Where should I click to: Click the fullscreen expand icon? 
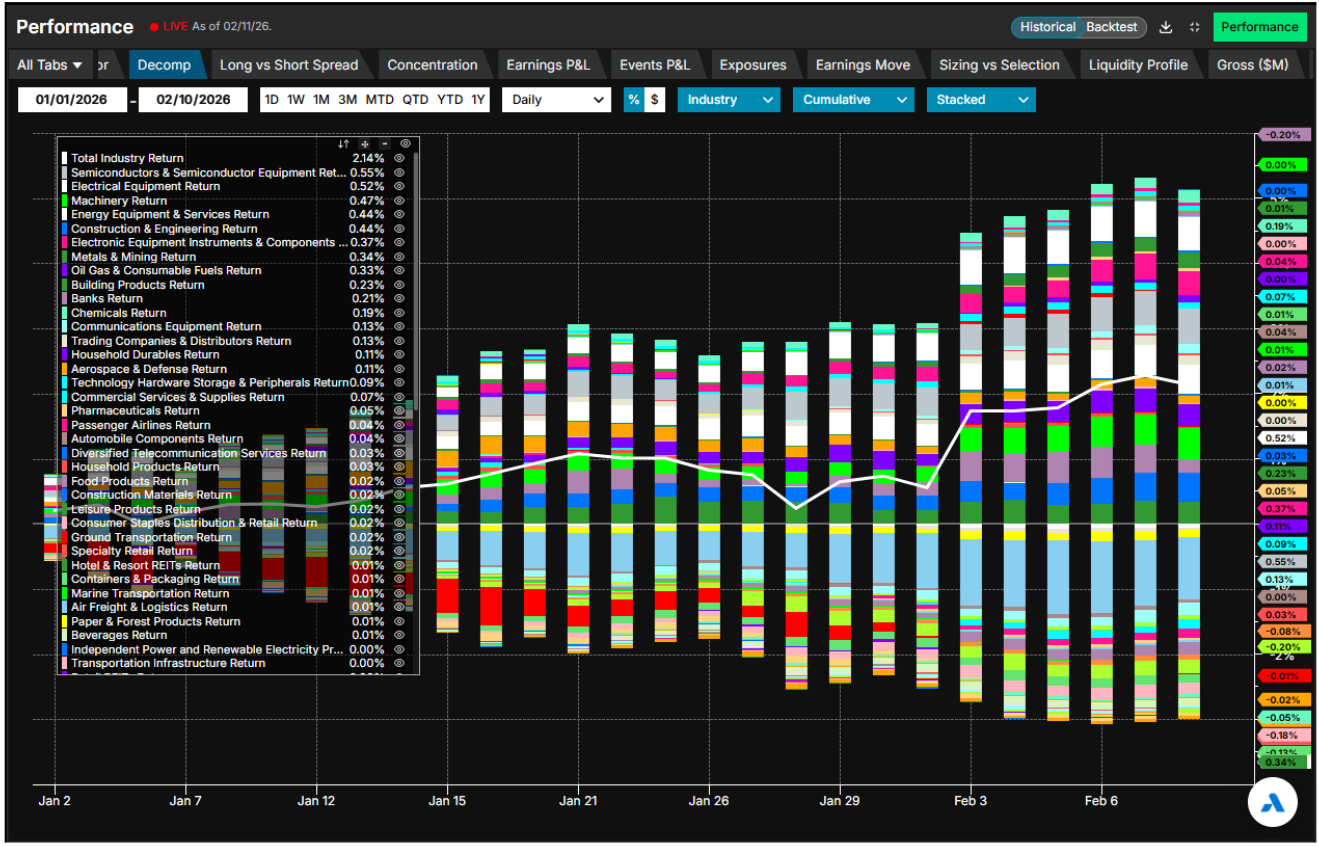coord(1194,27)
